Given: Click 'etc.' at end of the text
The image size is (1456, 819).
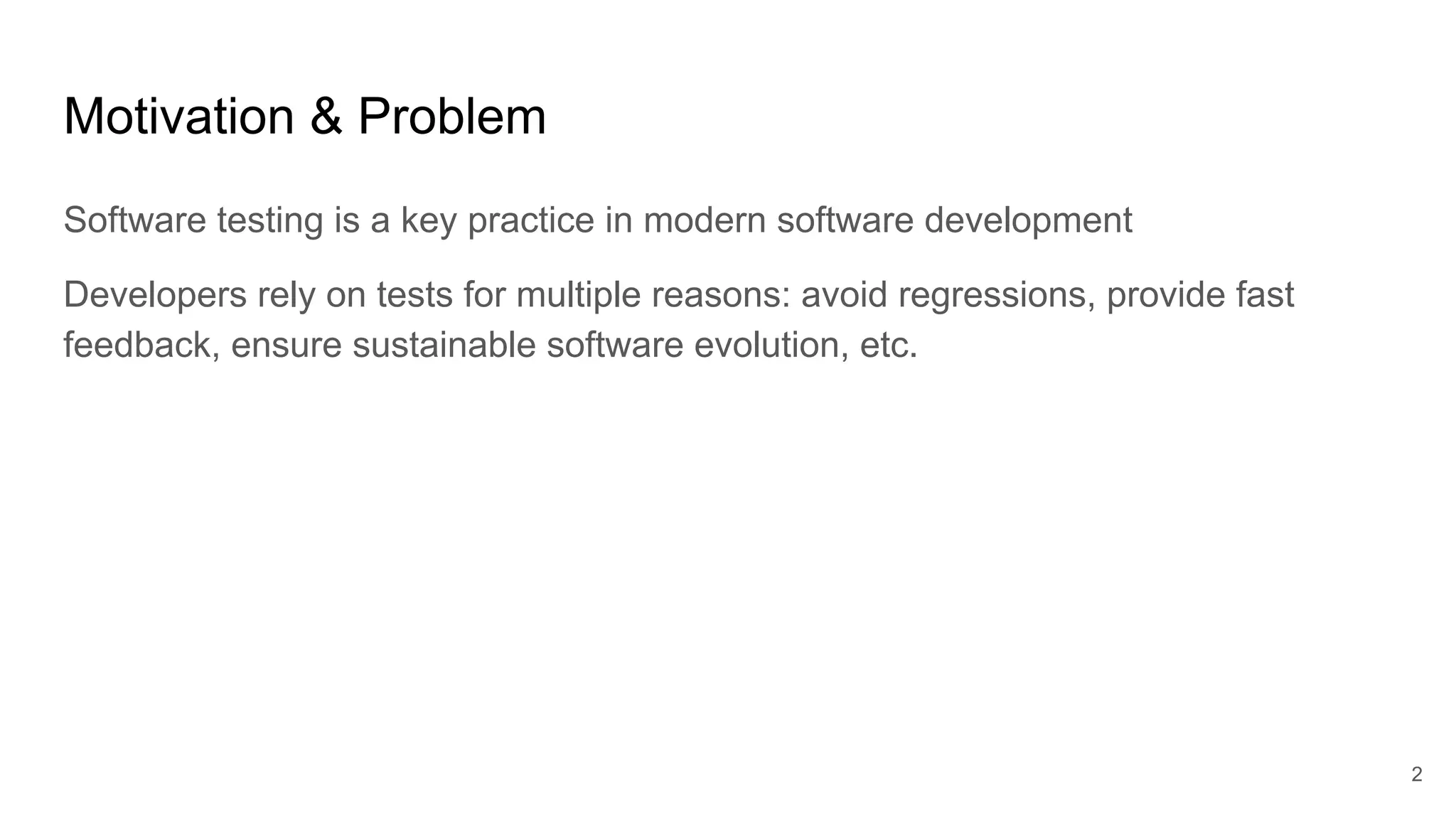Looking at the screenshot, I should [x=889, y=345].
